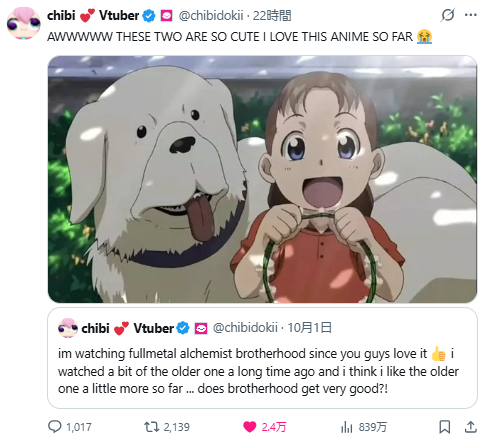Open the quoted tweet's 10月1日 date
Screen dimensions: 486x442
point(310,328)
